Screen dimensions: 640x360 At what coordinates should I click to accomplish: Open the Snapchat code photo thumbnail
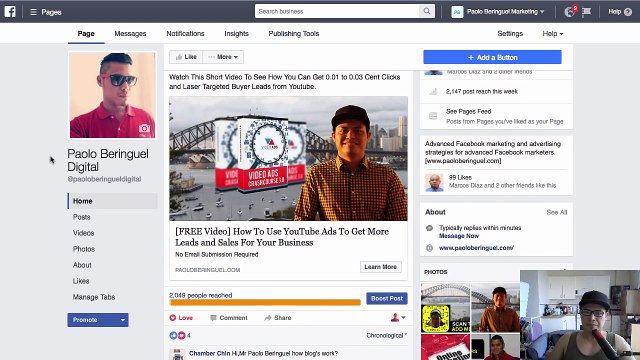tap(446, 308)
